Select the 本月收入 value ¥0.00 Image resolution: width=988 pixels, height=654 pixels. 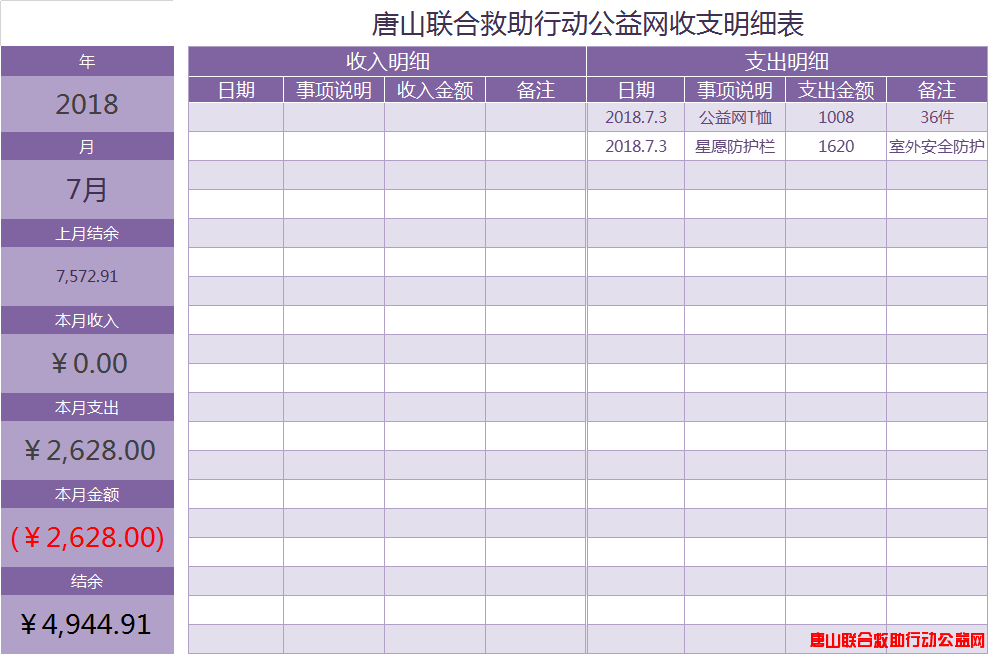(x=87, y=363)
